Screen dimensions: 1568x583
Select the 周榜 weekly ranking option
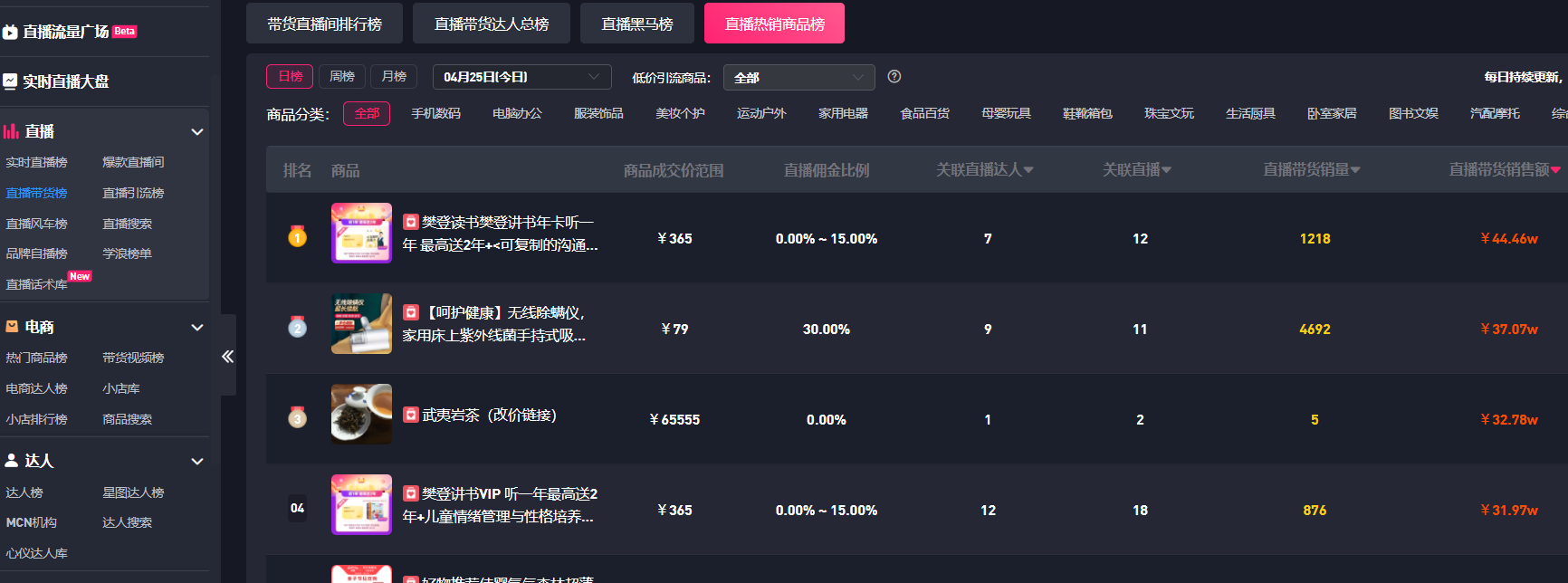[x=342, y=77]
